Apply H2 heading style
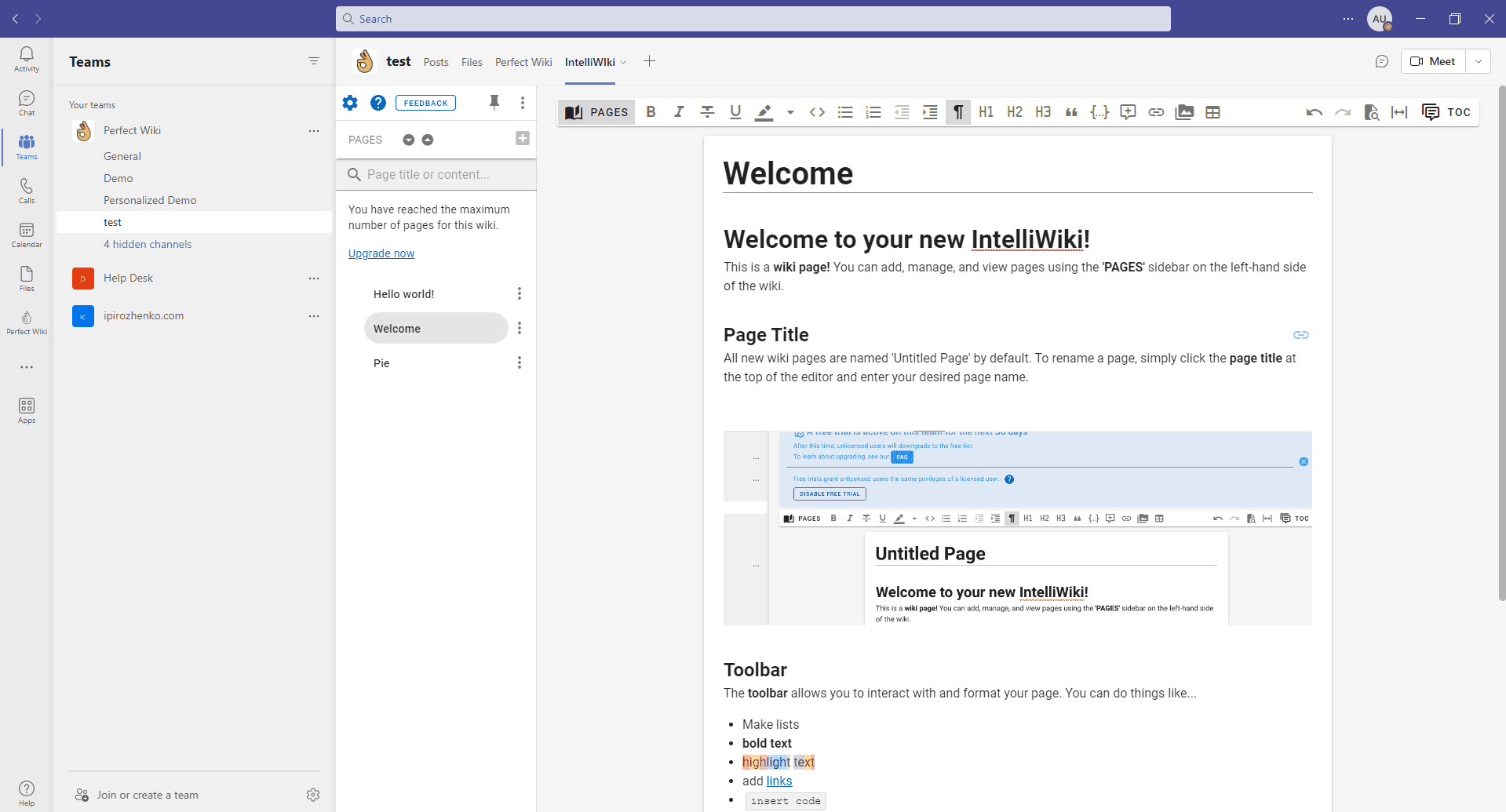This screenshot has height=812, width=1506. 1015,112
